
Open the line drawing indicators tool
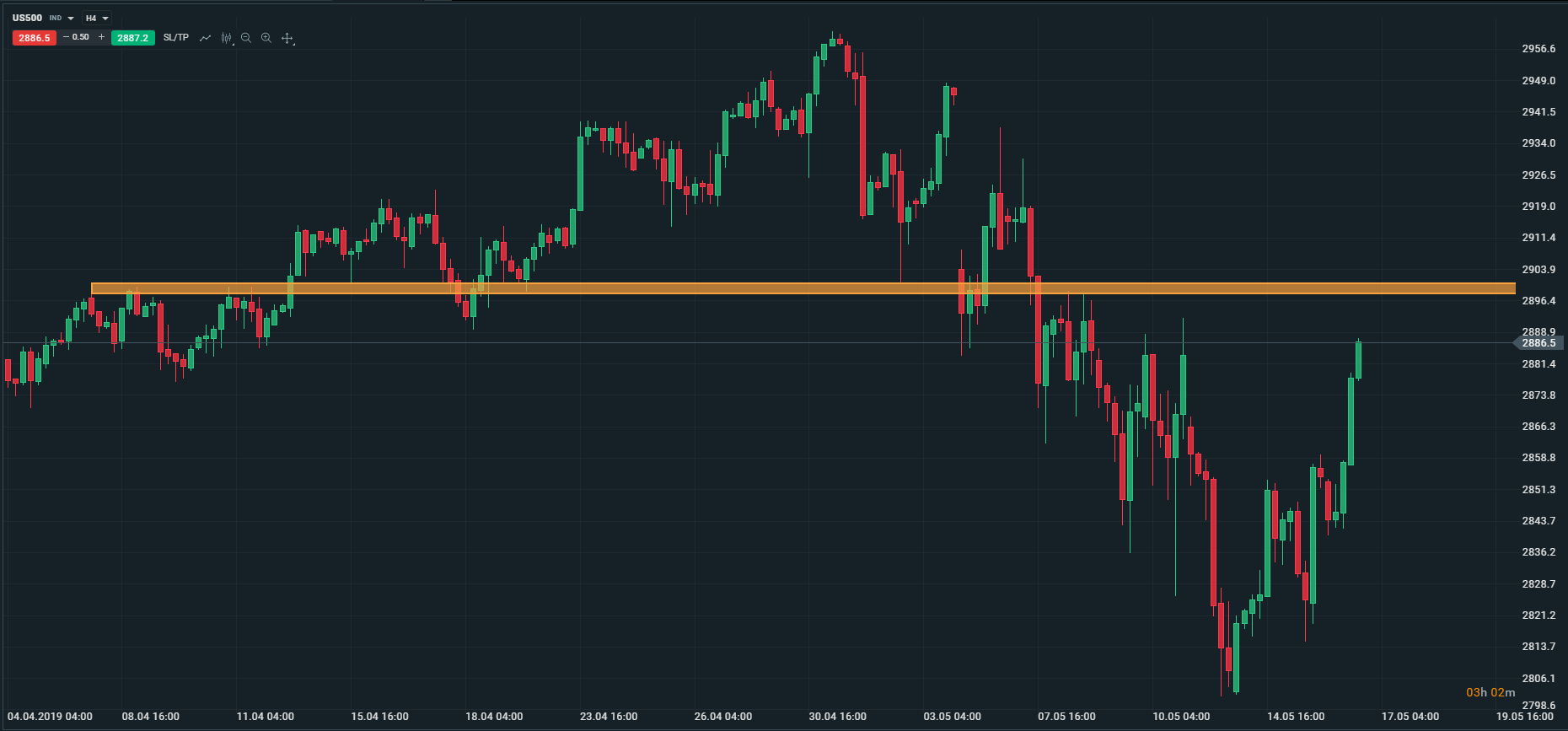(x=205, y=38)
